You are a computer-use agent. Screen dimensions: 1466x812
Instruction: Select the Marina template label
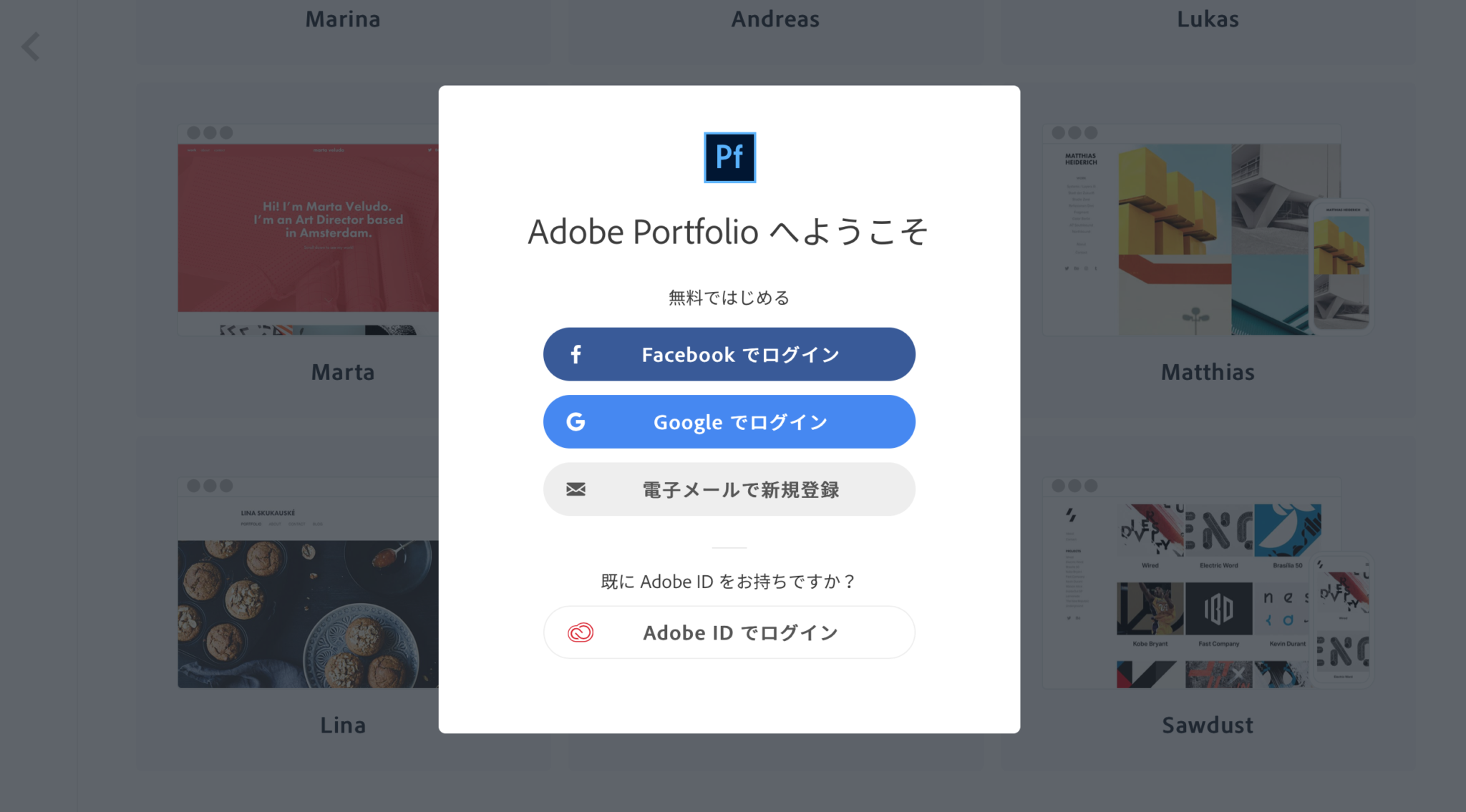(x=343, y=19)
